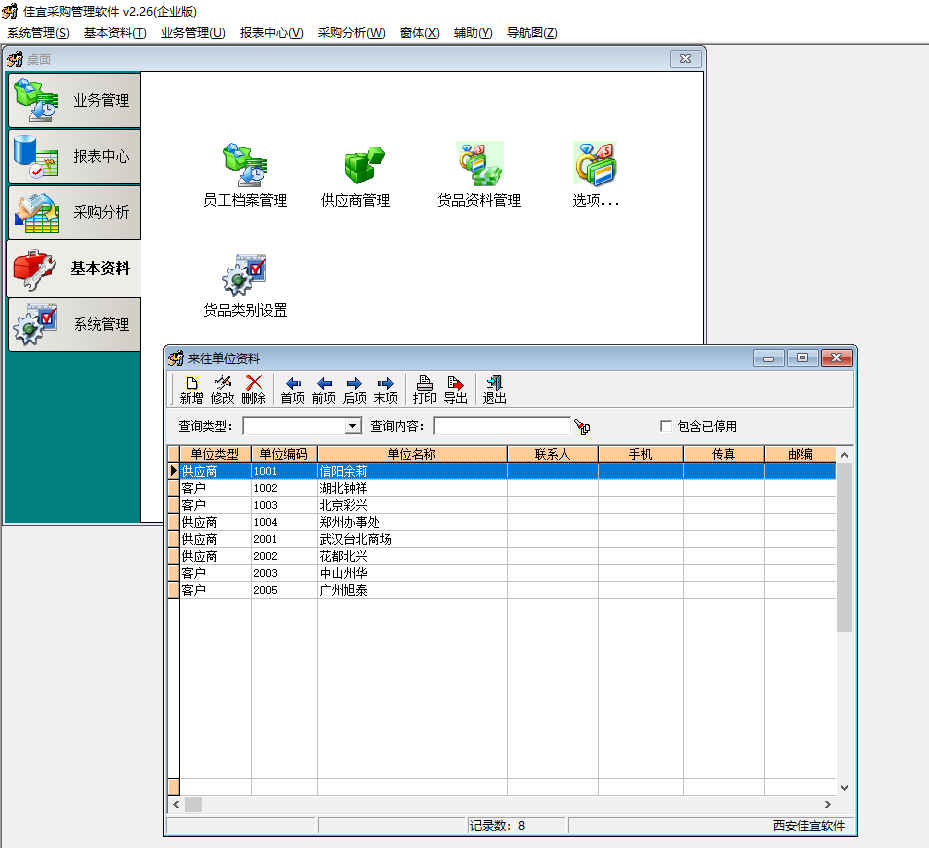The image size is (929, 848).
Task: Select 基本资料 in the sidebar
Action: click(x=75, y=268)
